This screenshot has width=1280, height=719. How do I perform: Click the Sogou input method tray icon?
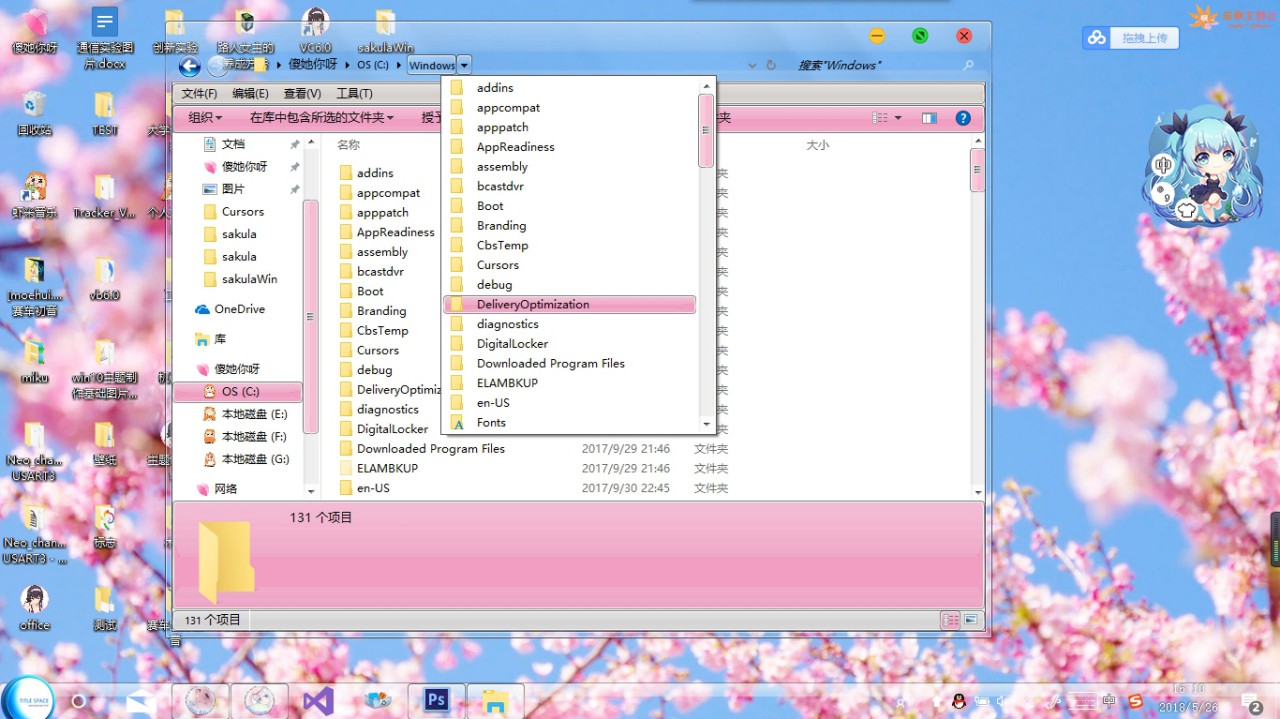tap(1135, 701)
